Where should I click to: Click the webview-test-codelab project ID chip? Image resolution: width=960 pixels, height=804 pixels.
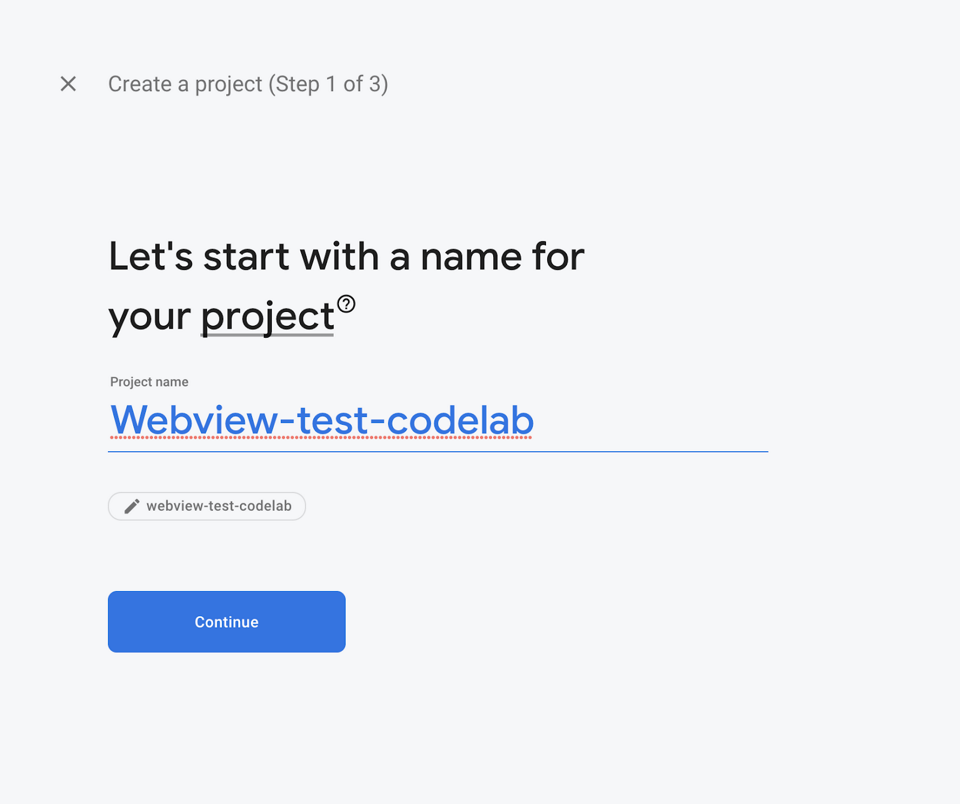(x=207, y=506)
